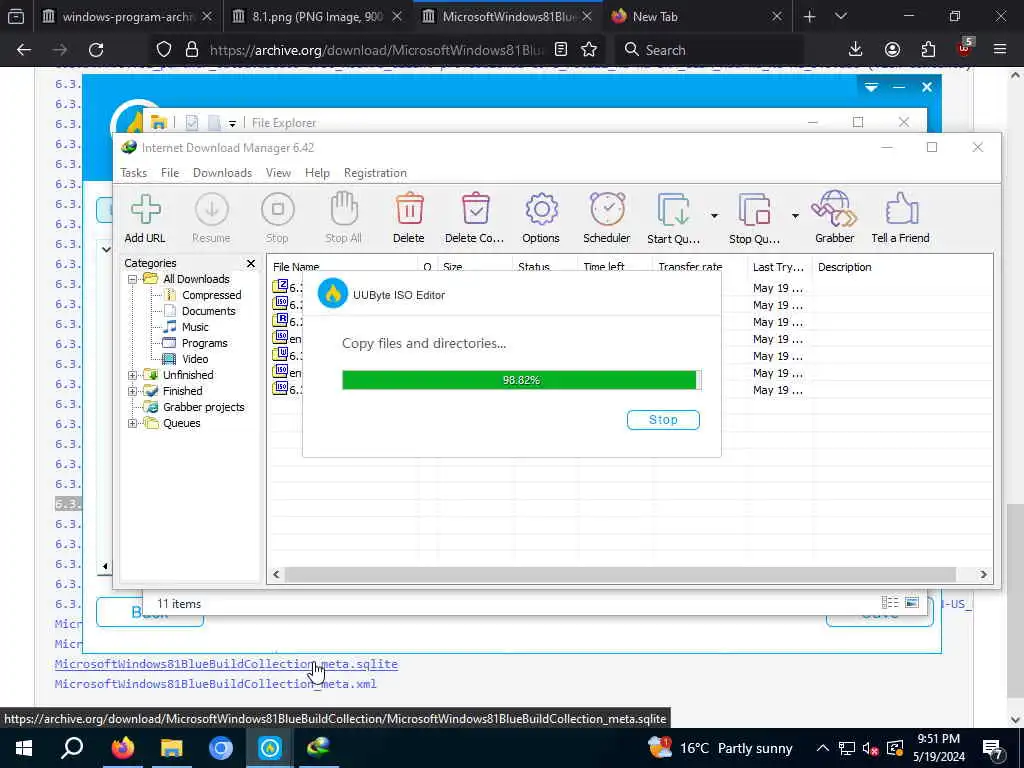Go back in Firefox
This screenshot has width=1024, height=768.
click(24, 50)
